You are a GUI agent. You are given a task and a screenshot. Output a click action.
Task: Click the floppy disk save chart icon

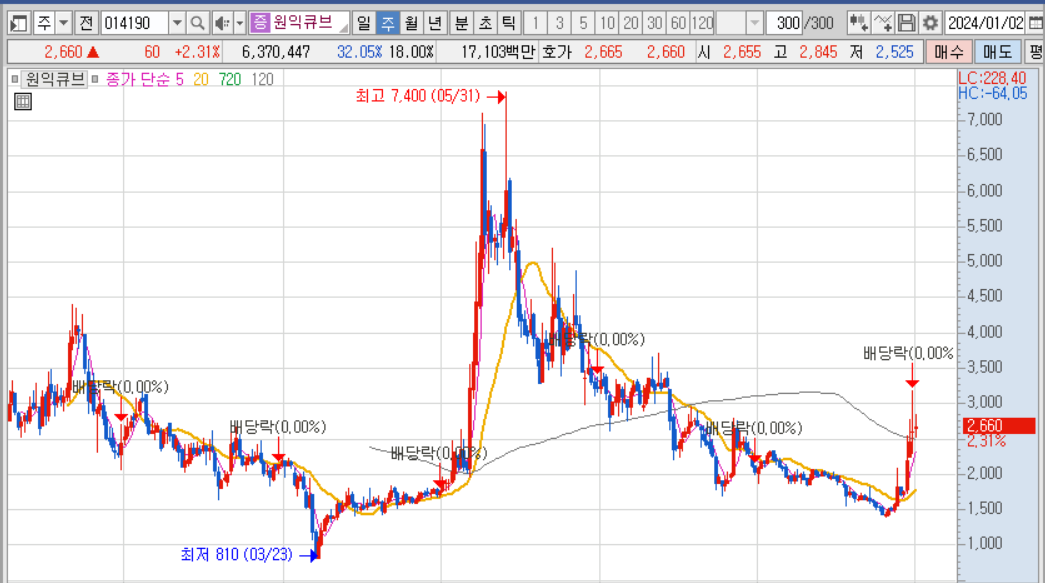pos(906,23)
